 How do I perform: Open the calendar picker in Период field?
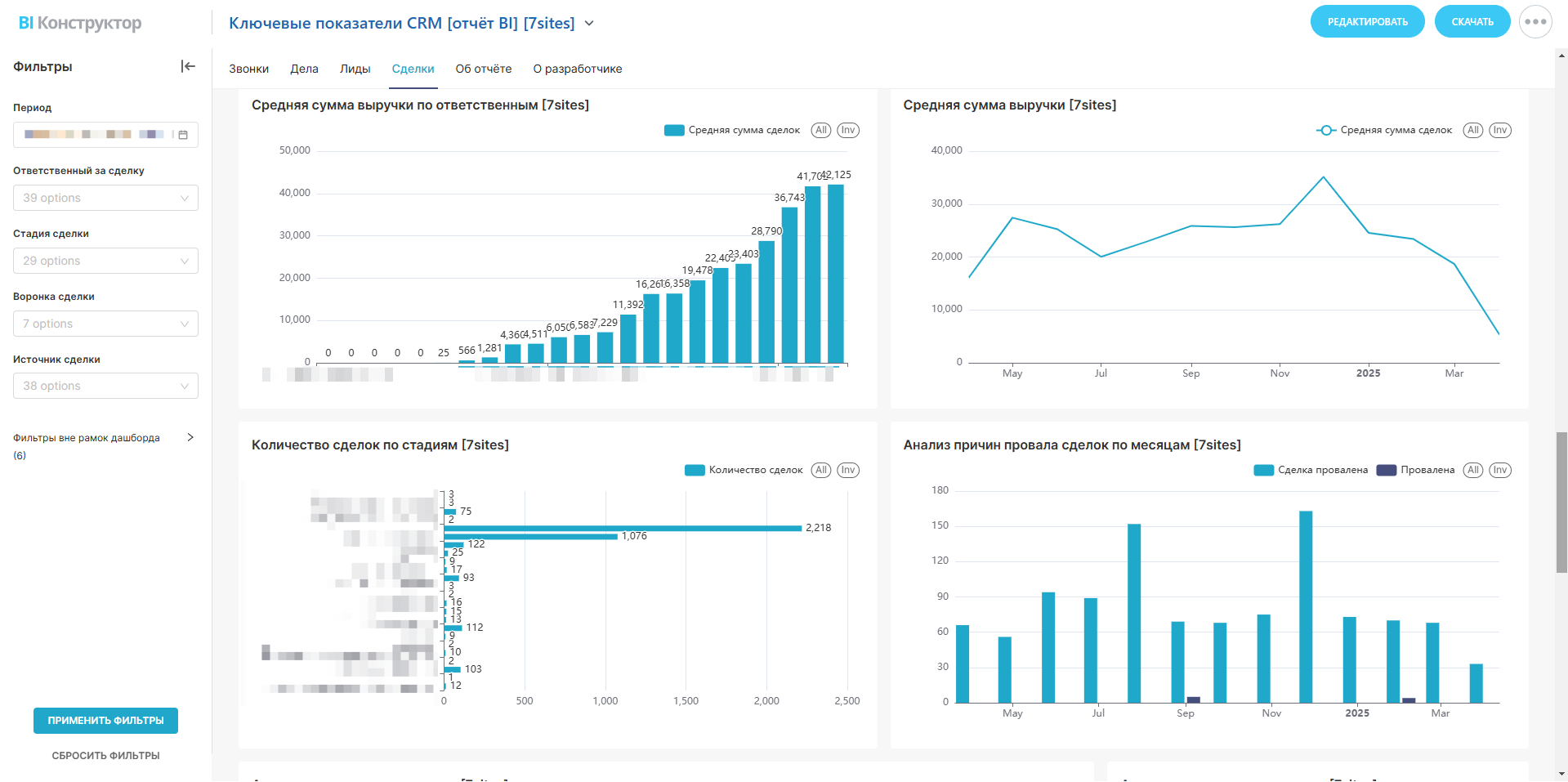click(x=183, y=135)
